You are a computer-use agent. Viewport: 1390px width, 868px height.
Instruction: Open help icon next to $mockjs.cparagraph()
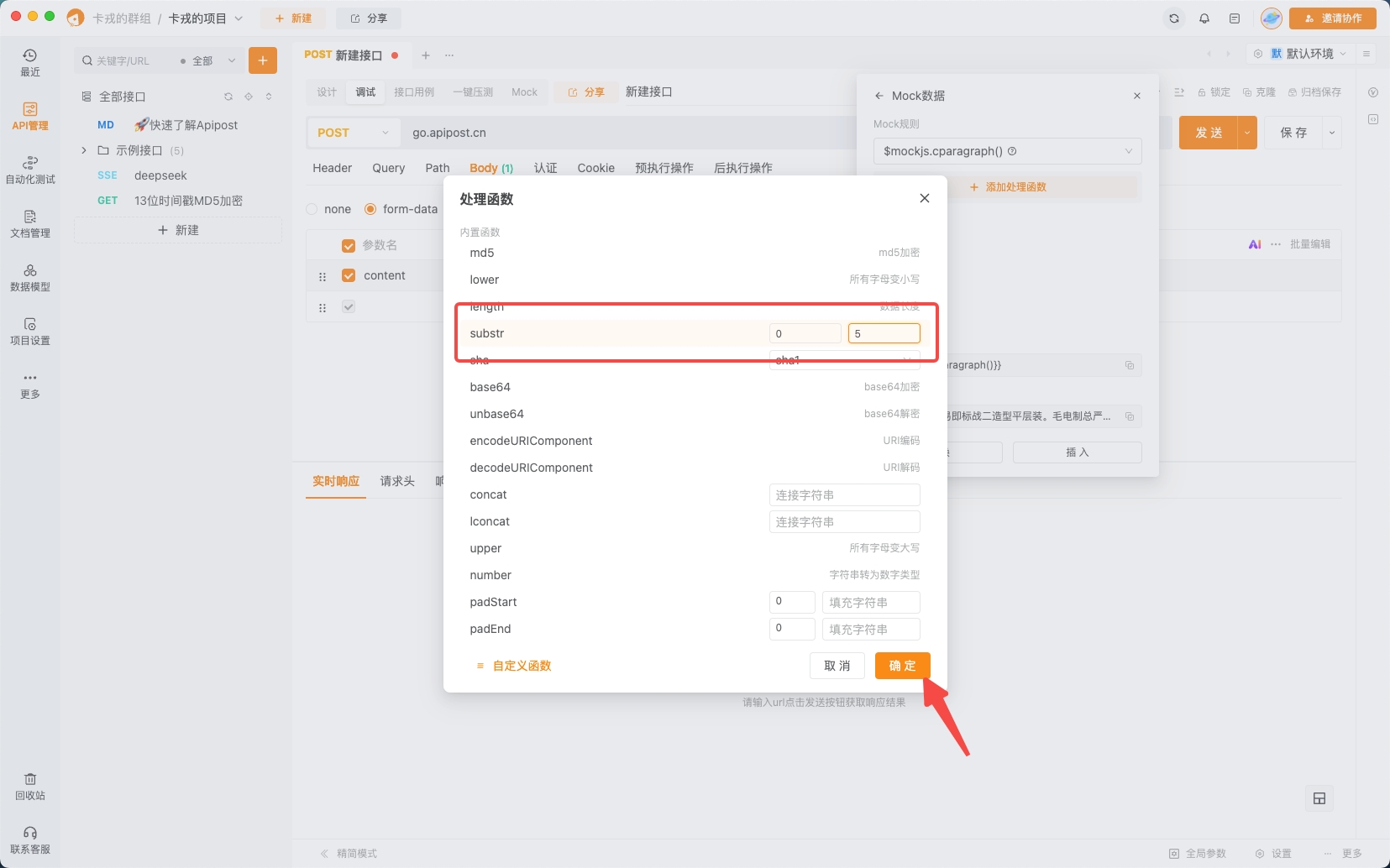(1012, 151)
